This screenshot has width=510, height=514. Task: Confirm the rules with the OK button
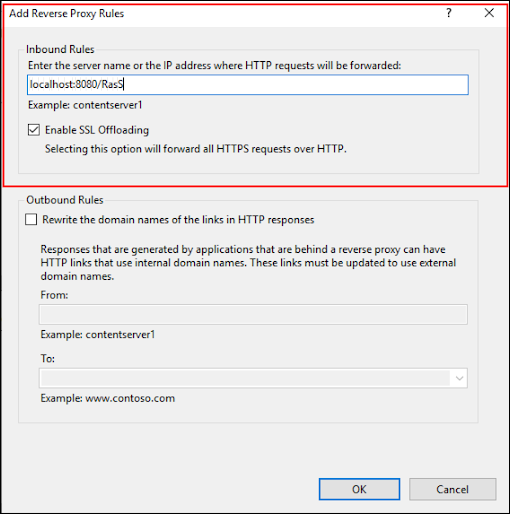(359, 489)
